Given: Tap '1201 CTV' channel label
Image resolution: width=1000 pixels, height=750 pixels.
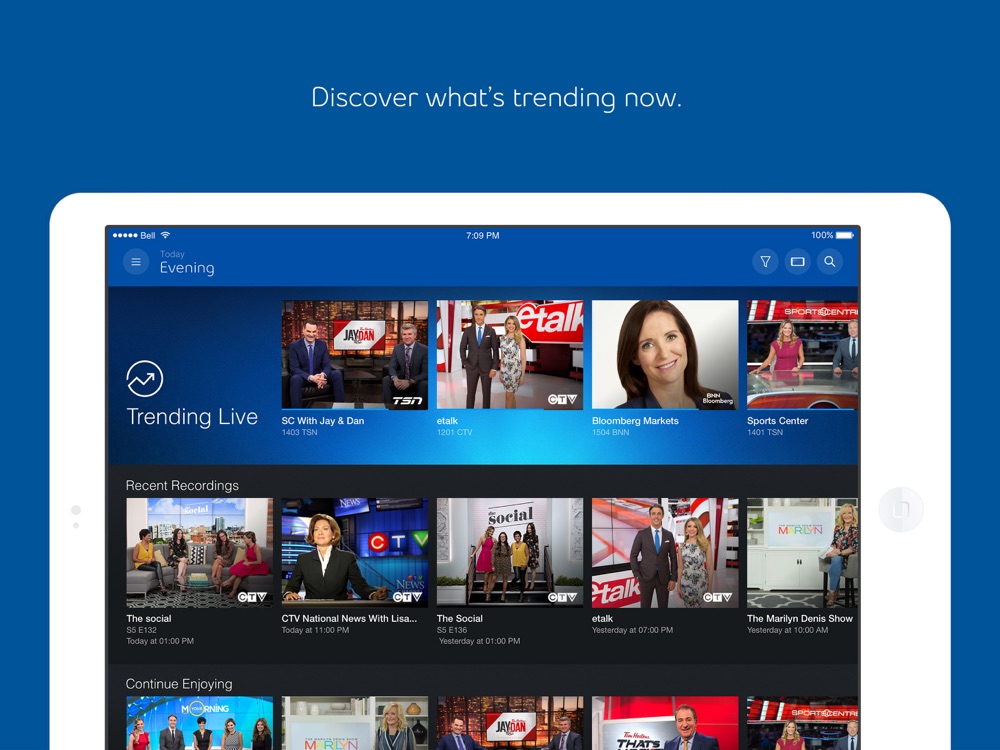Looking at the screenshot, I should click(x=455, y=432).
